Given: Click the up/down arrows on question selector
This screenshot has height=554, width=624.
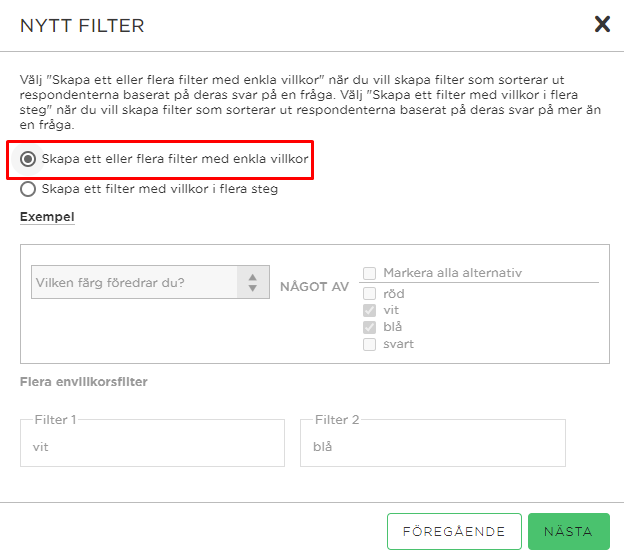Looking at the screenshot, I should pyautogui.click(x=253, y=282).
